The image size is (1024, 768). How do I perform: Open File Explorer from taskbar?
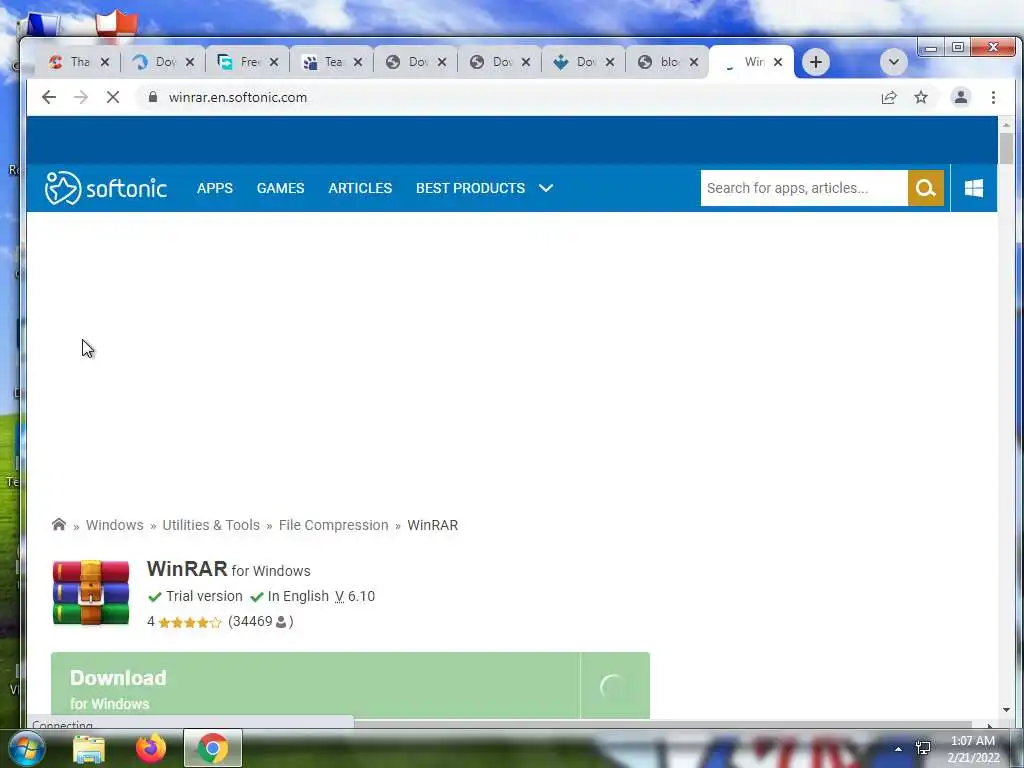point(89,749)
